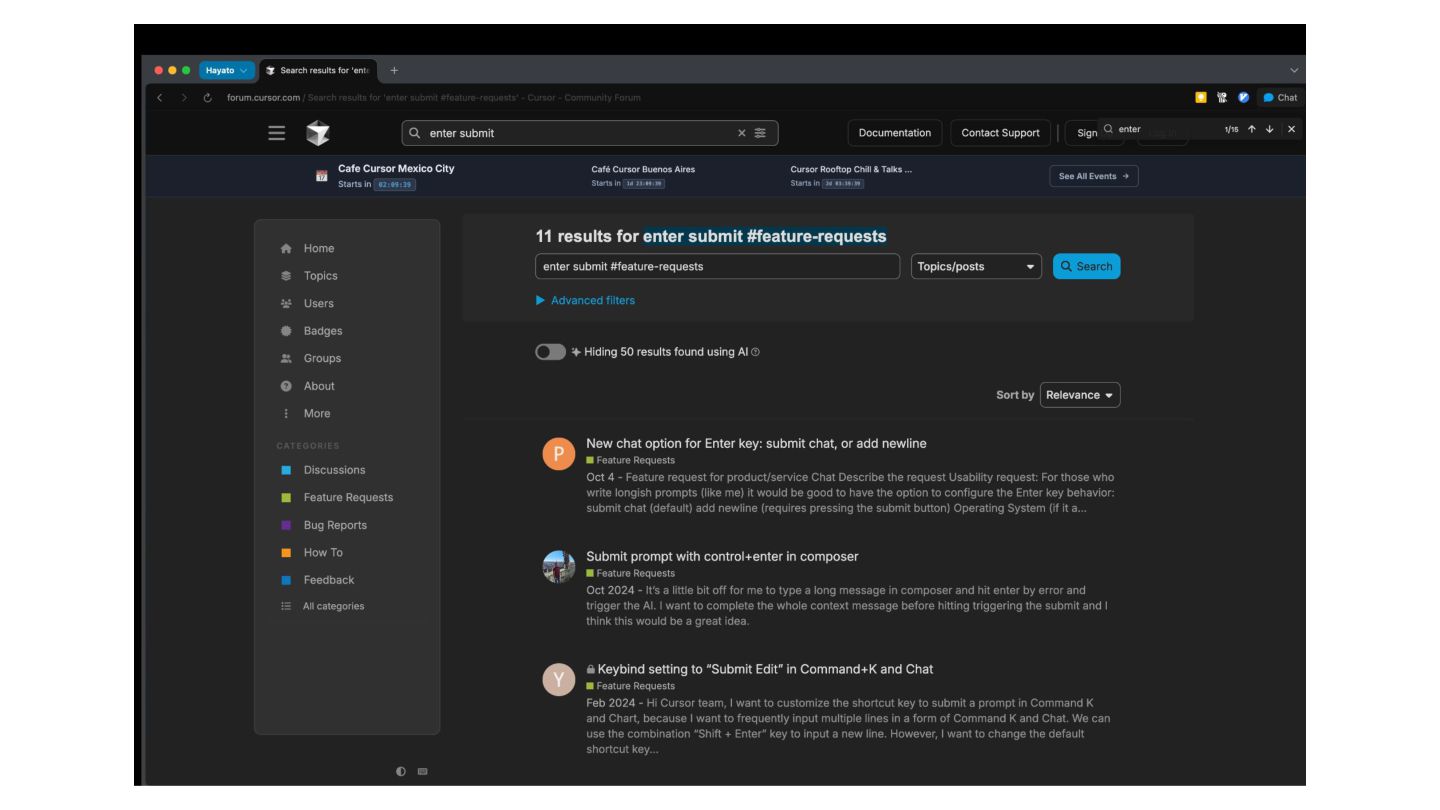Open 'Submit prompt with control+enter in composer' topic

(722, 556)
